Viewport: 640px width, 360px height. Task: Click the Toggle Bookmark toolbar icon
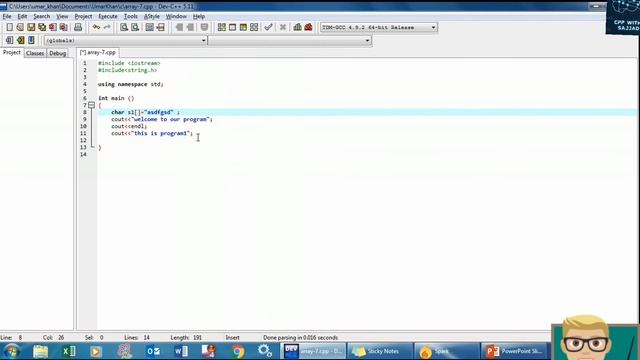click(x=20, y=40)
